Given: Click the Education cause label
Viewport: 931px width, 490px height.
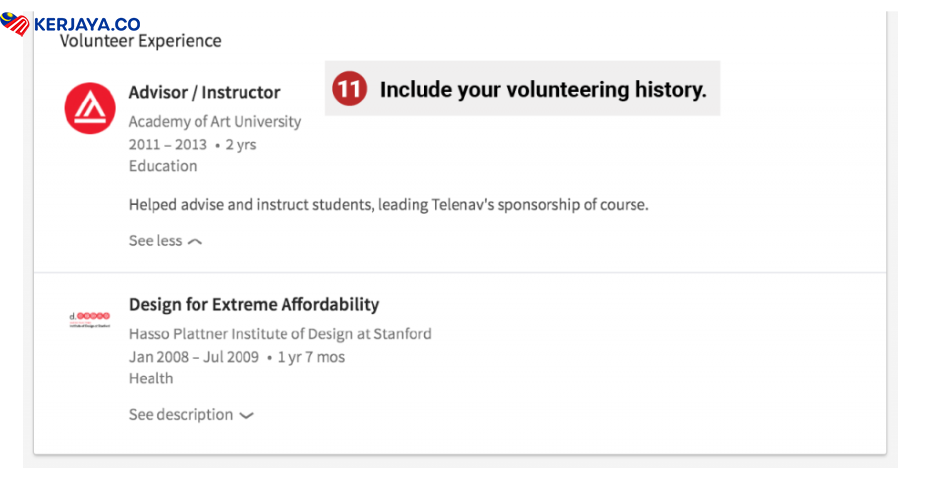Looking at the screenshot, I should click(x=163, y=166).
